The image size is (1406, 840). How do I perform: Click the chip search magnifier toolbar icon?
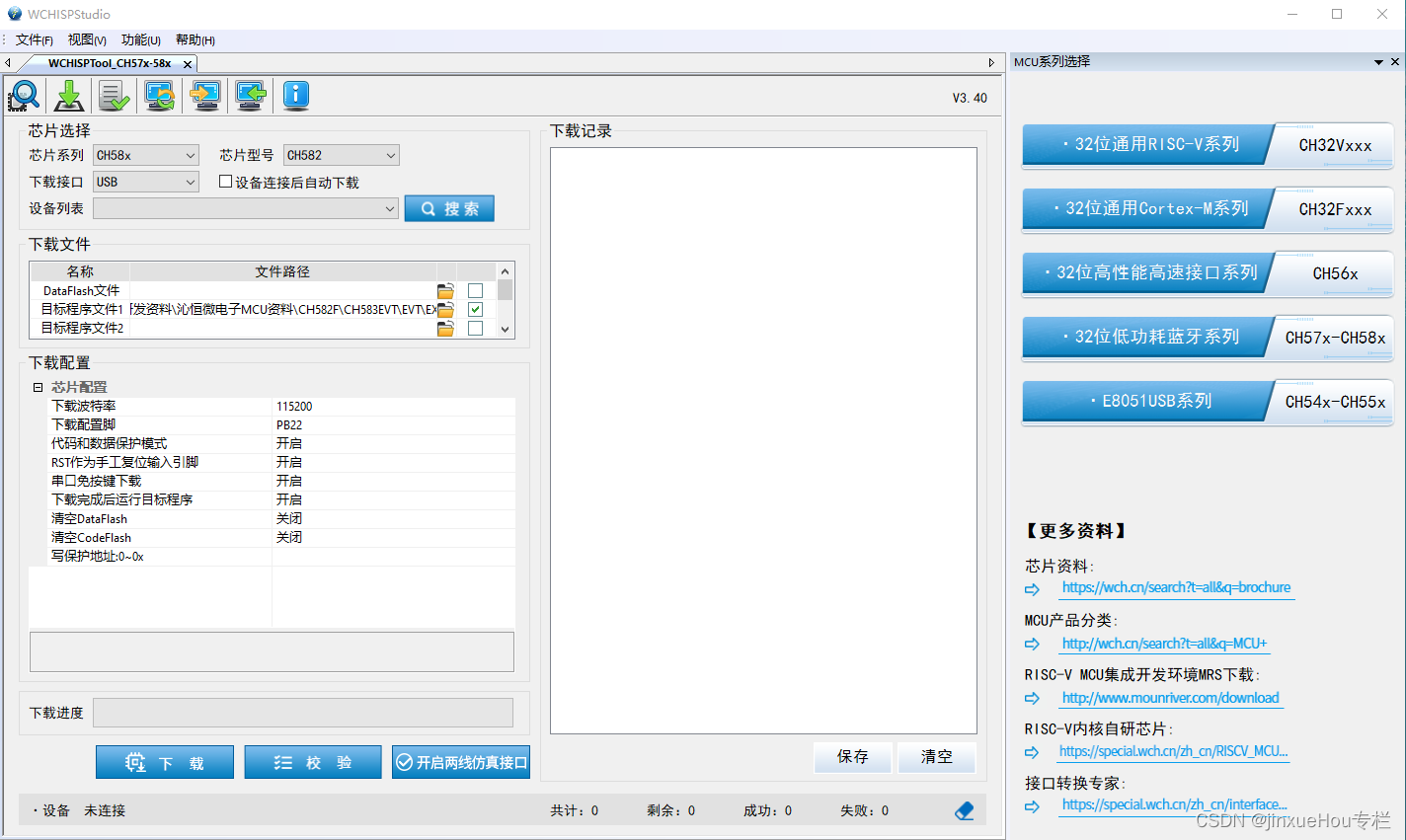[x=24, y=96]
